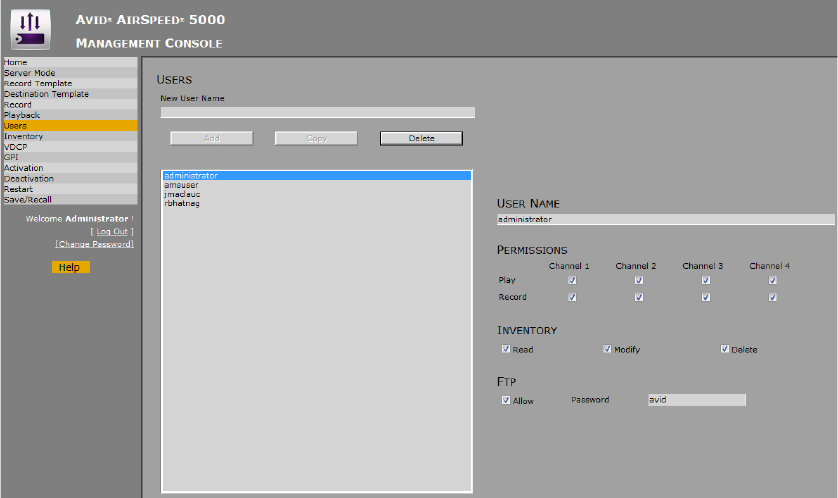Open Help with the orange button
The width and height of the screenshot is (838, 498).
[x=71, y=267]
